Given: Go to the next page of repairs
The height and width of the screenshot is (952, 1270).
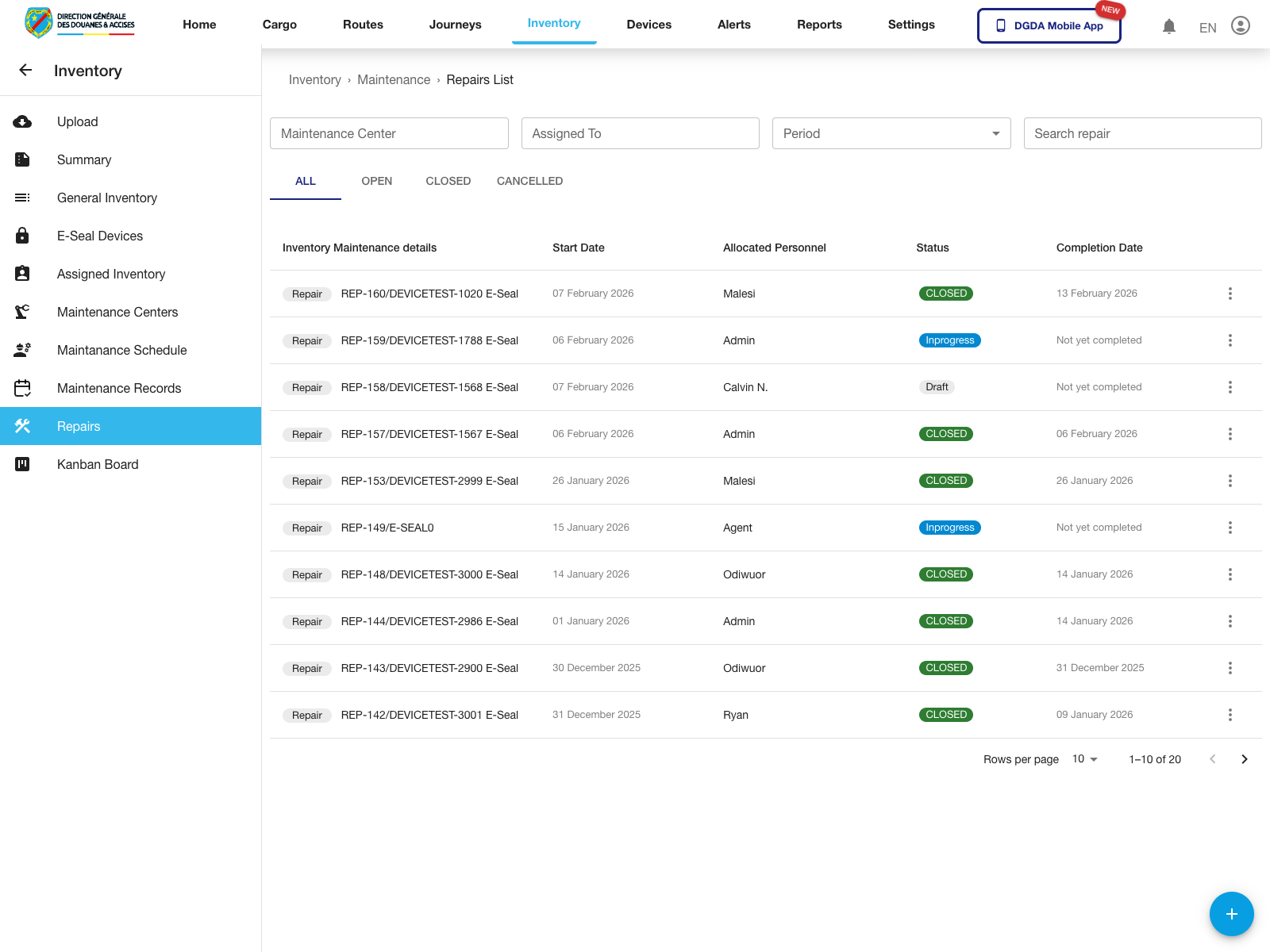Looking at the screenshot, I should click(1244, 759).
